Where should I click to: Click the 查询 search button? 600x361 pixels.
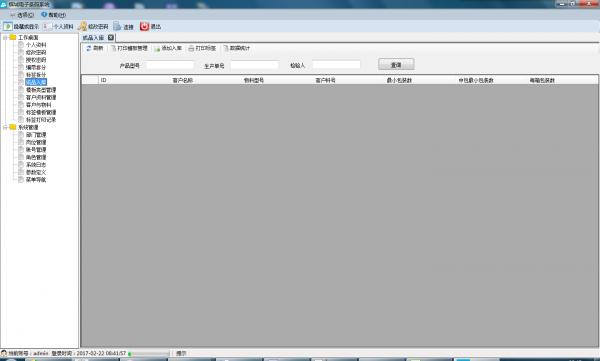click(x=396, y=64)
